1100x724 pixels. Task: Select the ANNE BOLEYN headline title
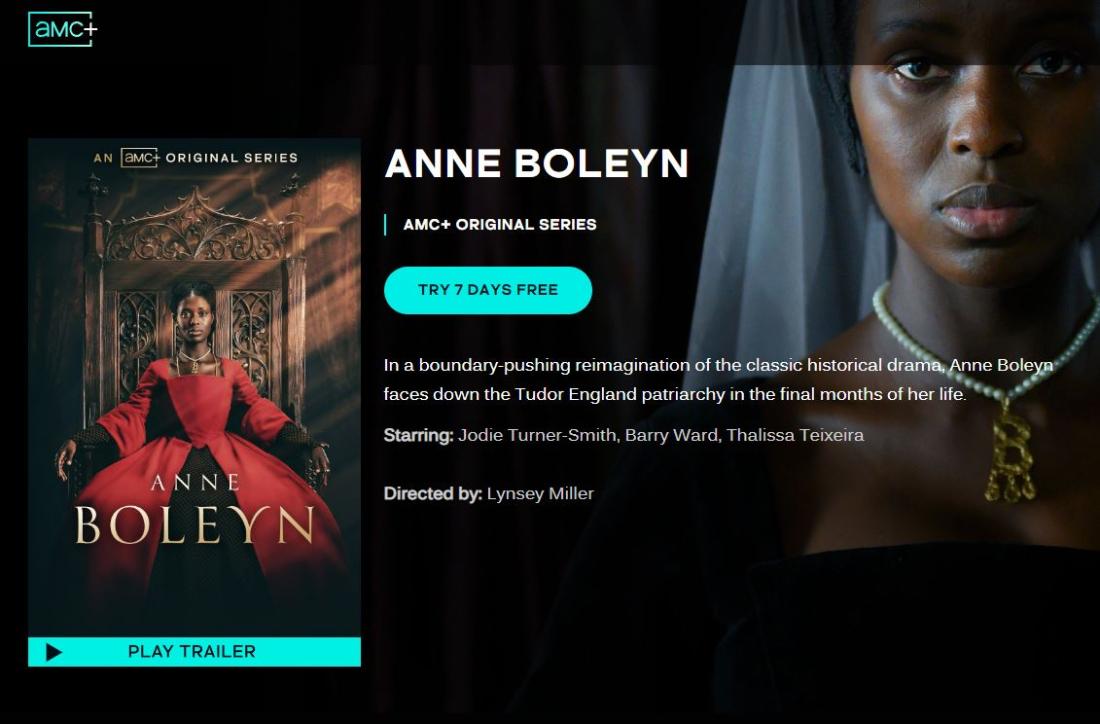(537, 163)
